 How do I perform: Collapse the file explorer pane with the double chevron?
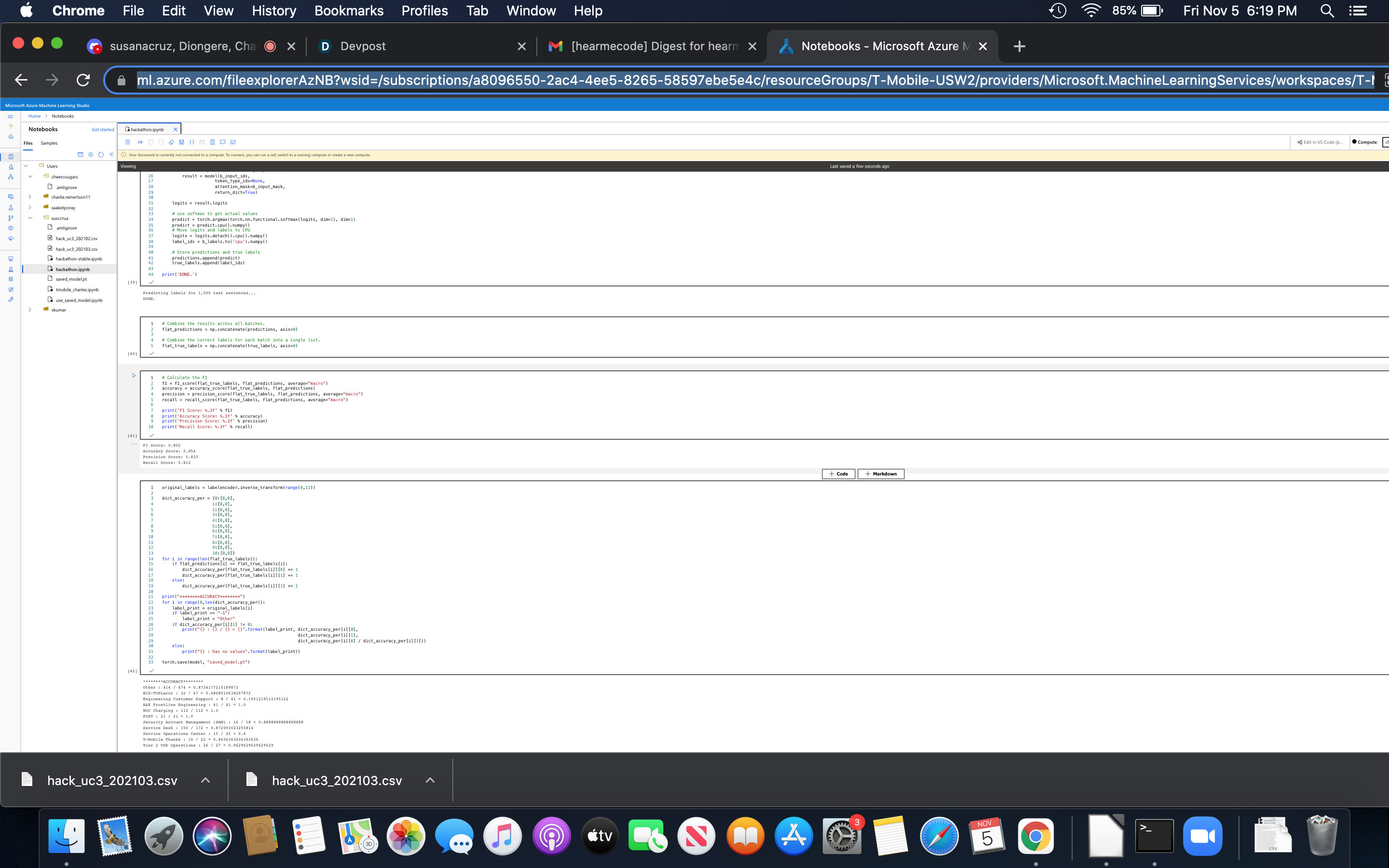111,154
